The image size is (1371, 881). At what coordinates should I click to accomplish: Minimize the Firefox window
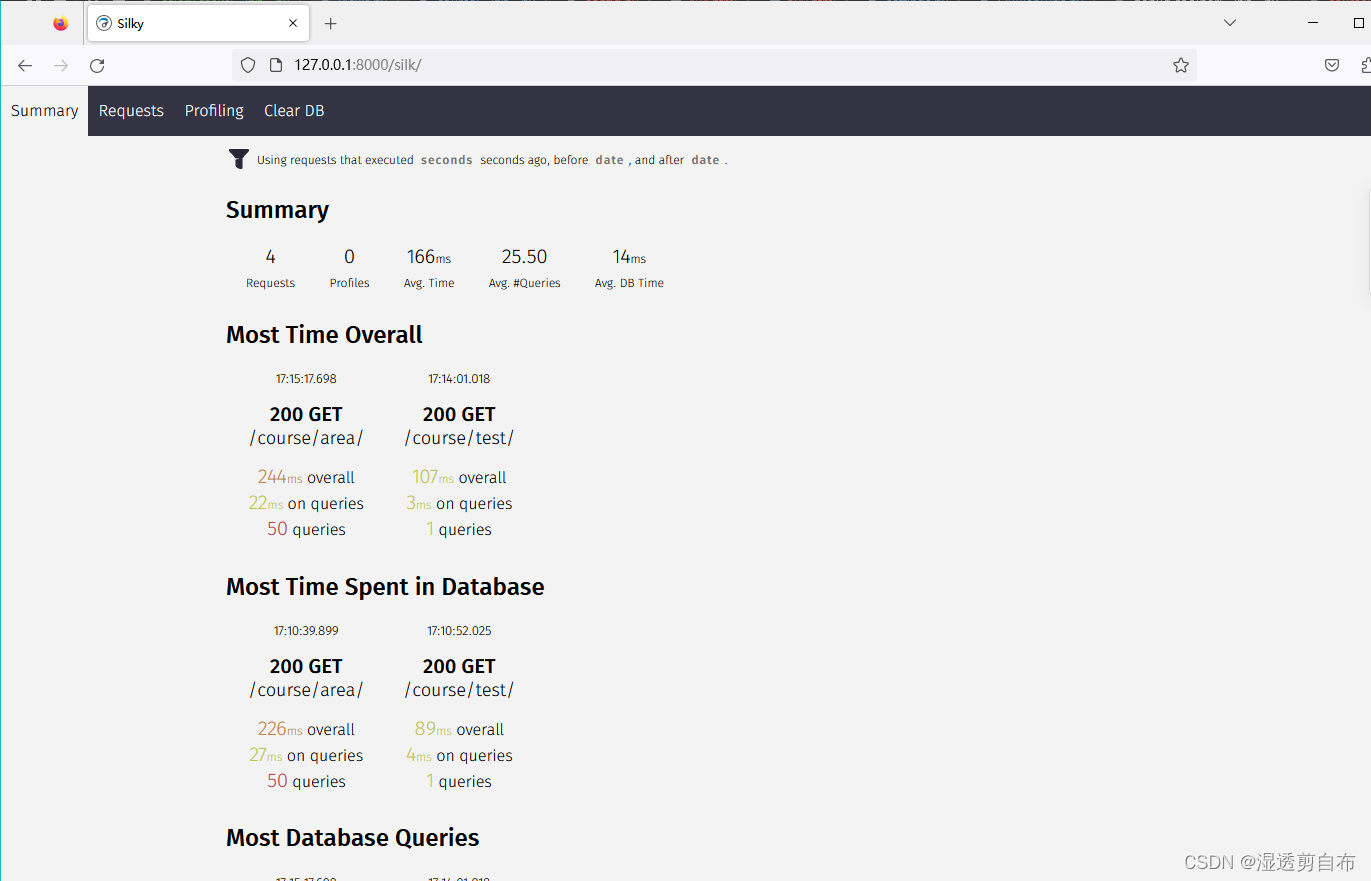(x=1312, y=23)
